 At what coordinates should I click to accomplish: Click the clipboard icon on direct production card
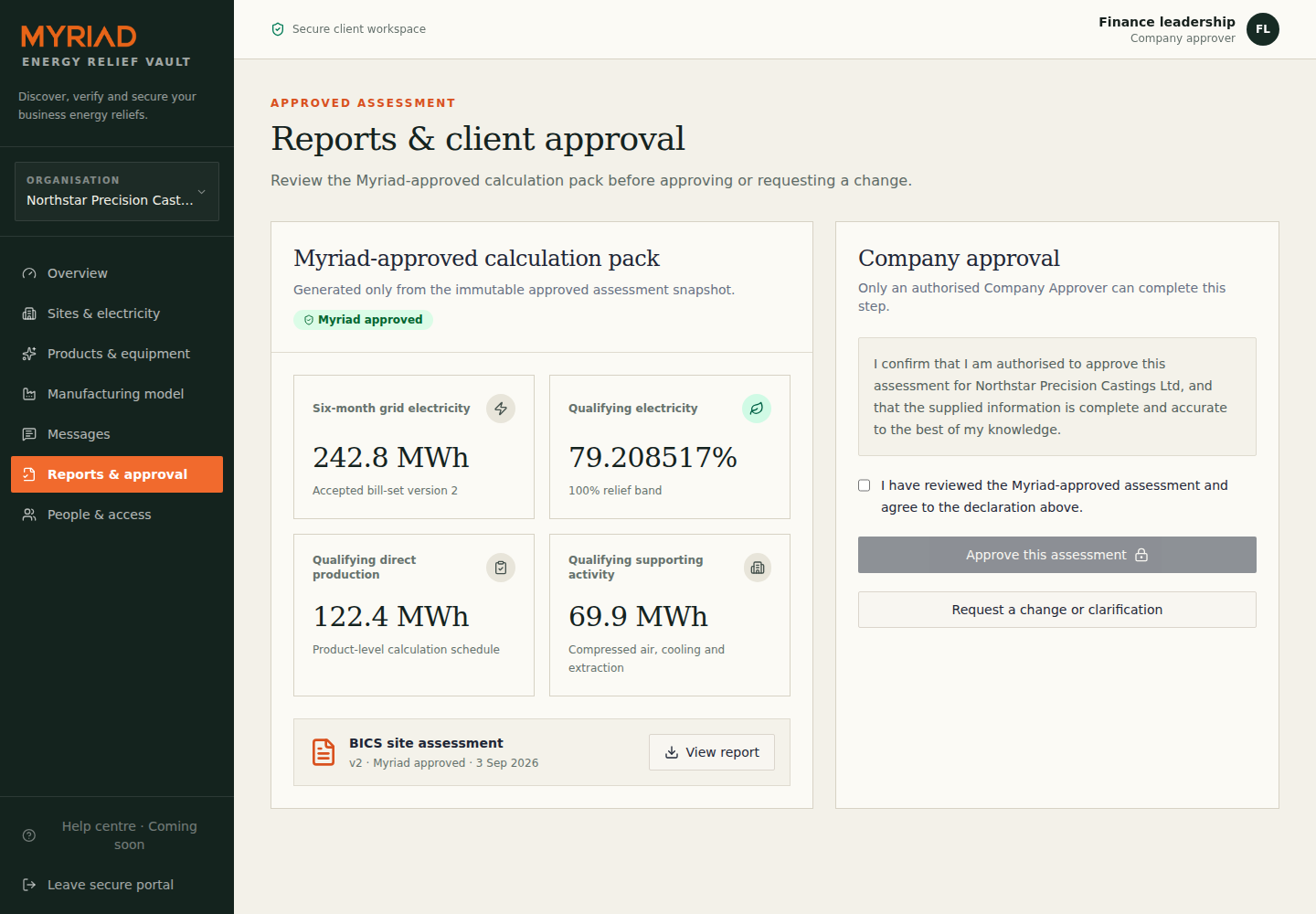click(501, 568)
